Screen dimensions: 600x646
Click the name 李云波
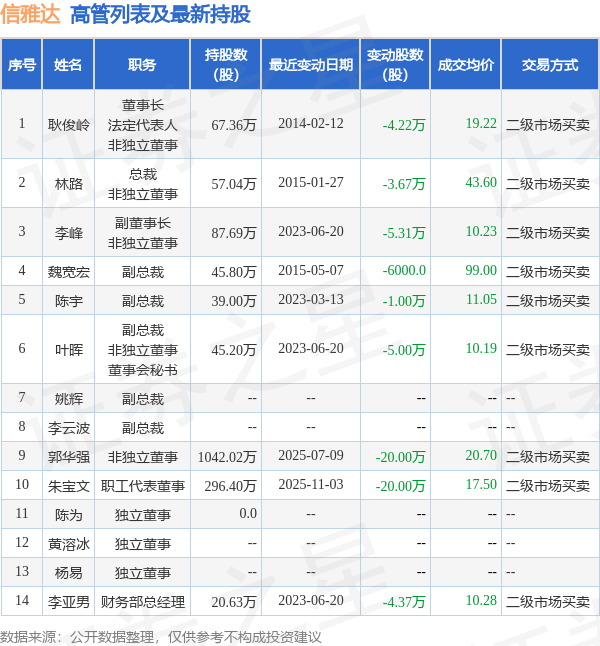[68, 428]
